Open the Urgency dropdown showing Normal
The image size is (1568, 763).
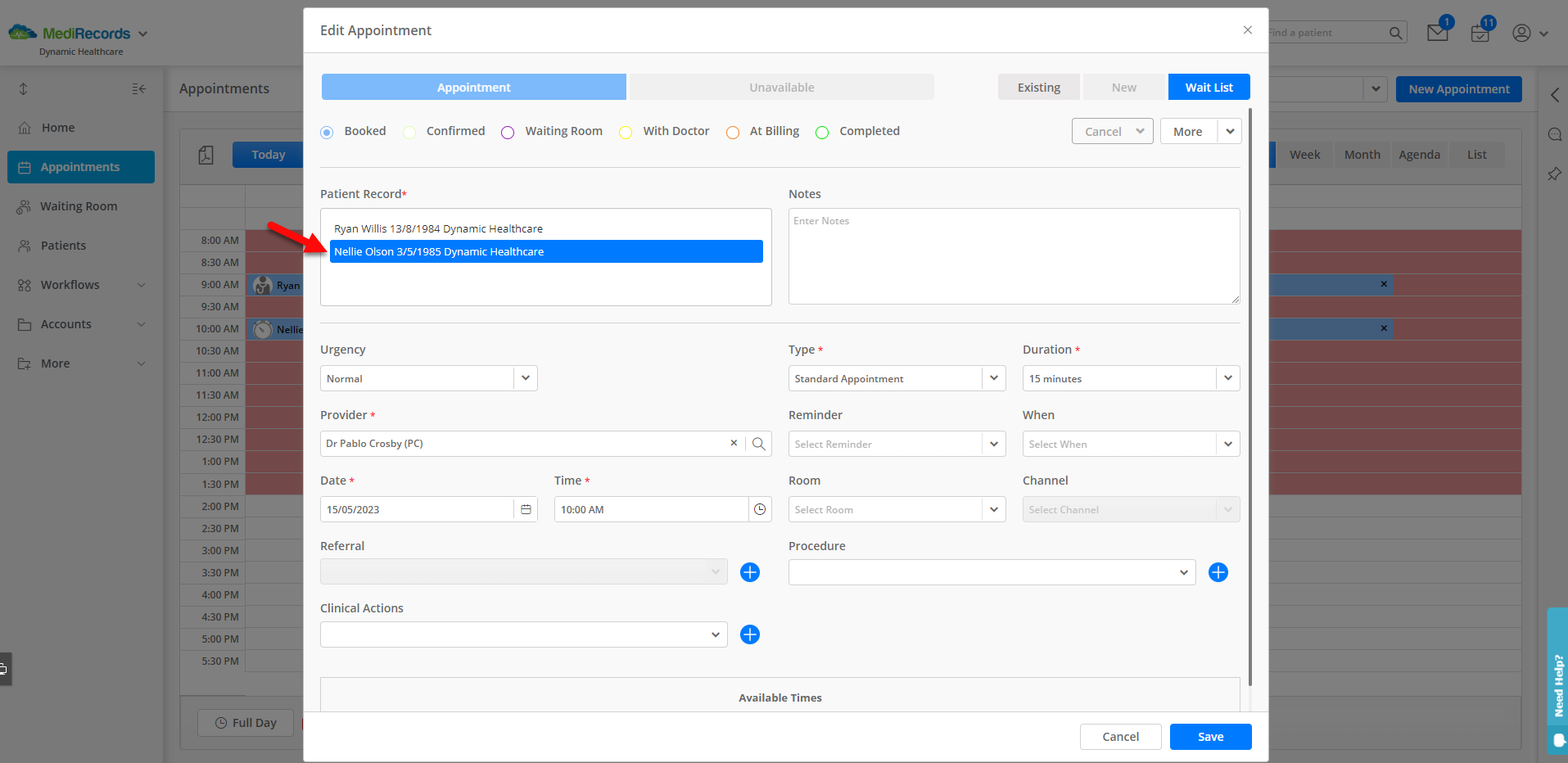(429, 378)
